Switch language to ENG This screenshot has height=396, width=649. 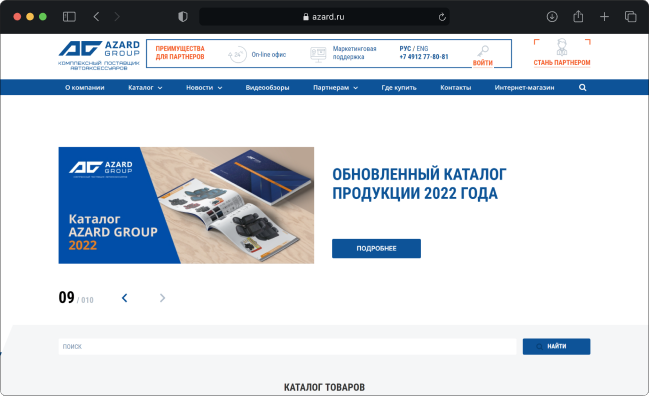[x=422, y=48]
